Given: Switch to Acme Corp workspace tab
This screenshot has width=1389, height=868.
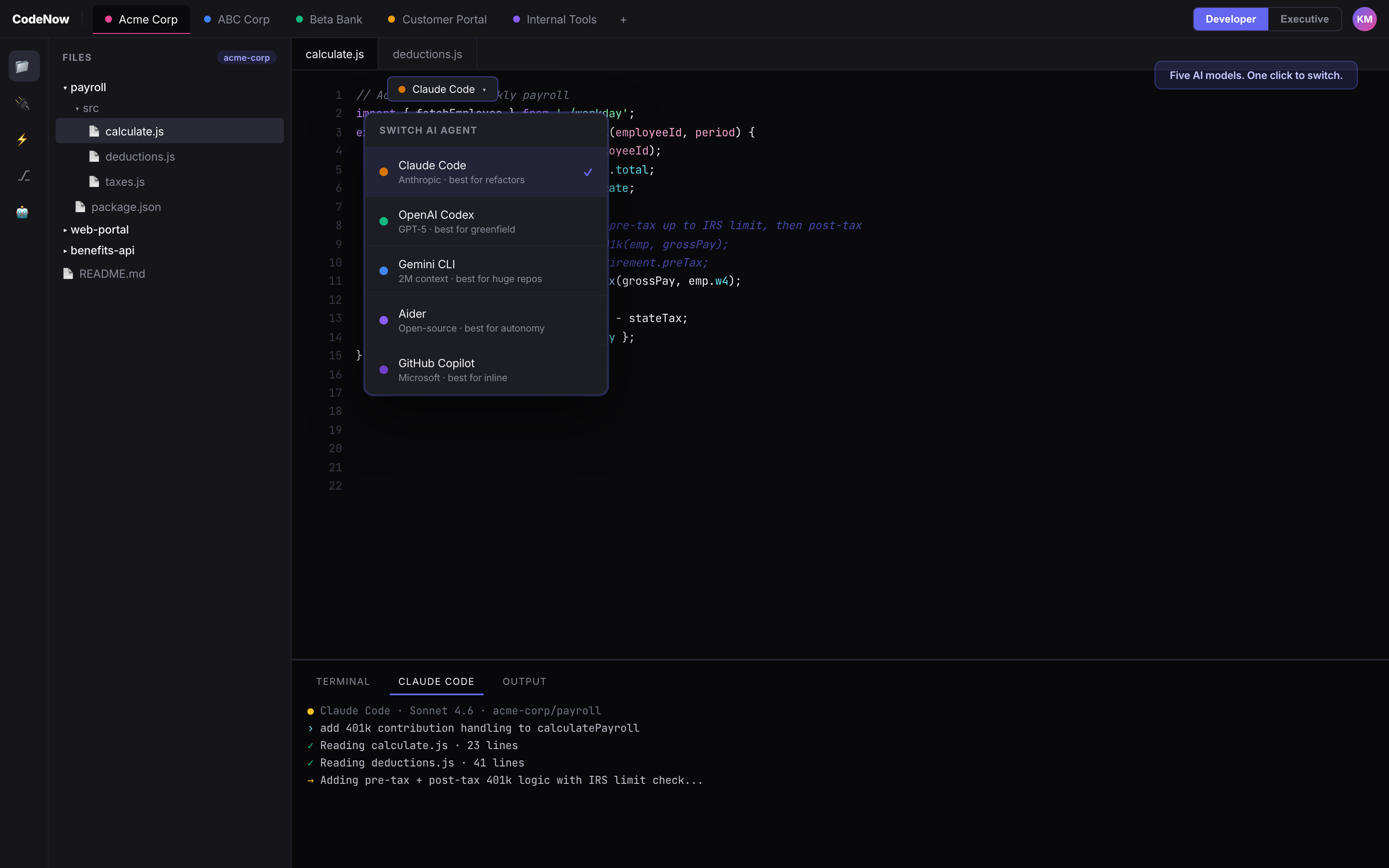Looking at the screenshot, I should 141,20.
